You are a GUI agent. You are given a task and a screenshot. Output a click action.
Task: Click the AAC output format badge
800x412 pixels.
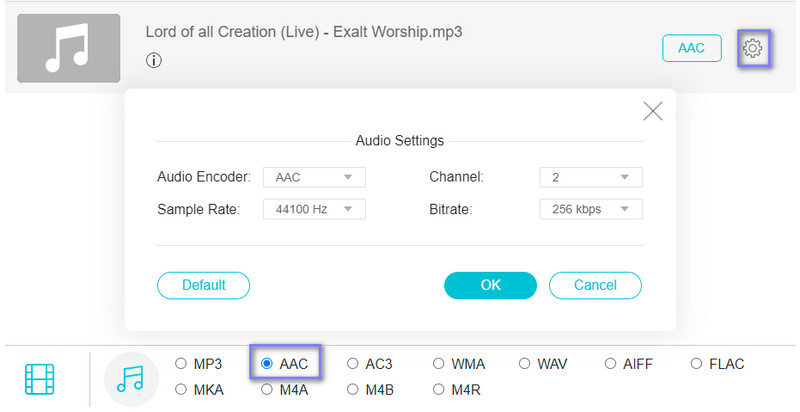click(x=691, y=48)
